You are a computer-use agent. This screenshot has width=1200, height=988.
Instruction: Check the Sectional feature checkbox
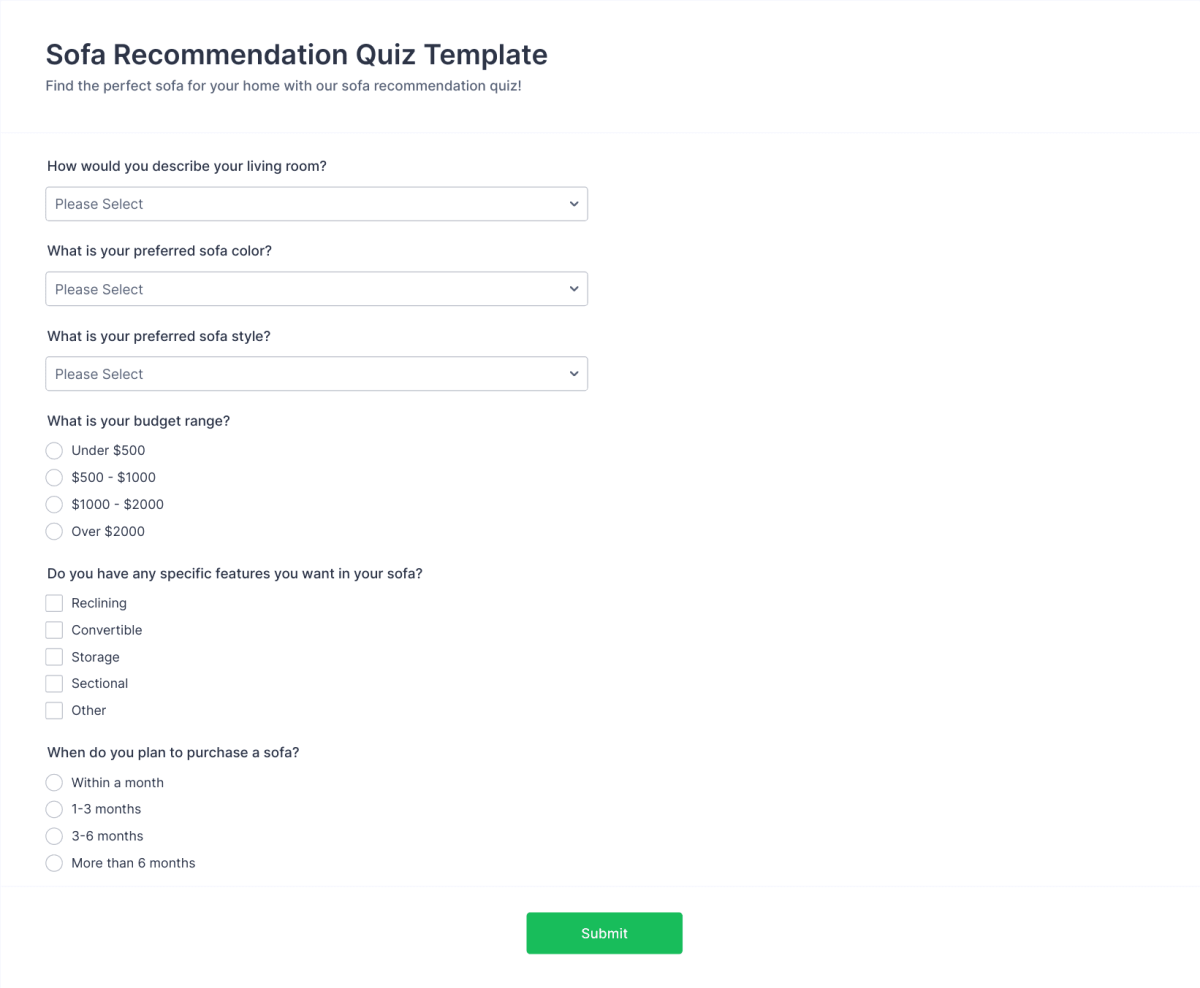tap(54, 683)
